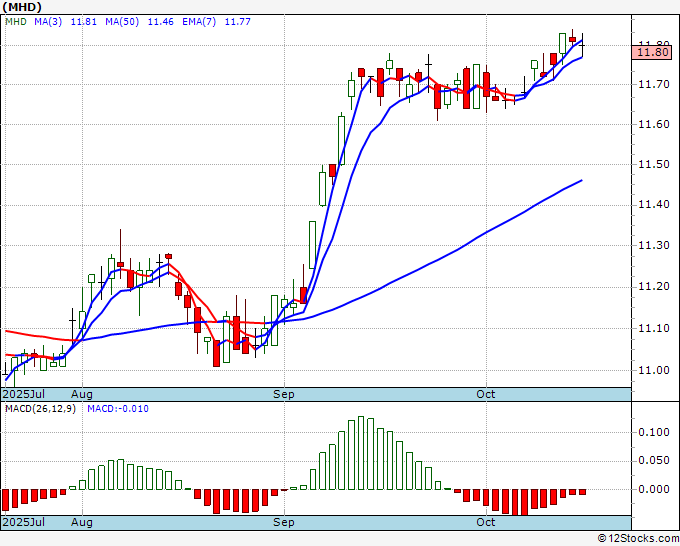Click the MA(50) legend label
680x546 pixels.
click(122, 22)
